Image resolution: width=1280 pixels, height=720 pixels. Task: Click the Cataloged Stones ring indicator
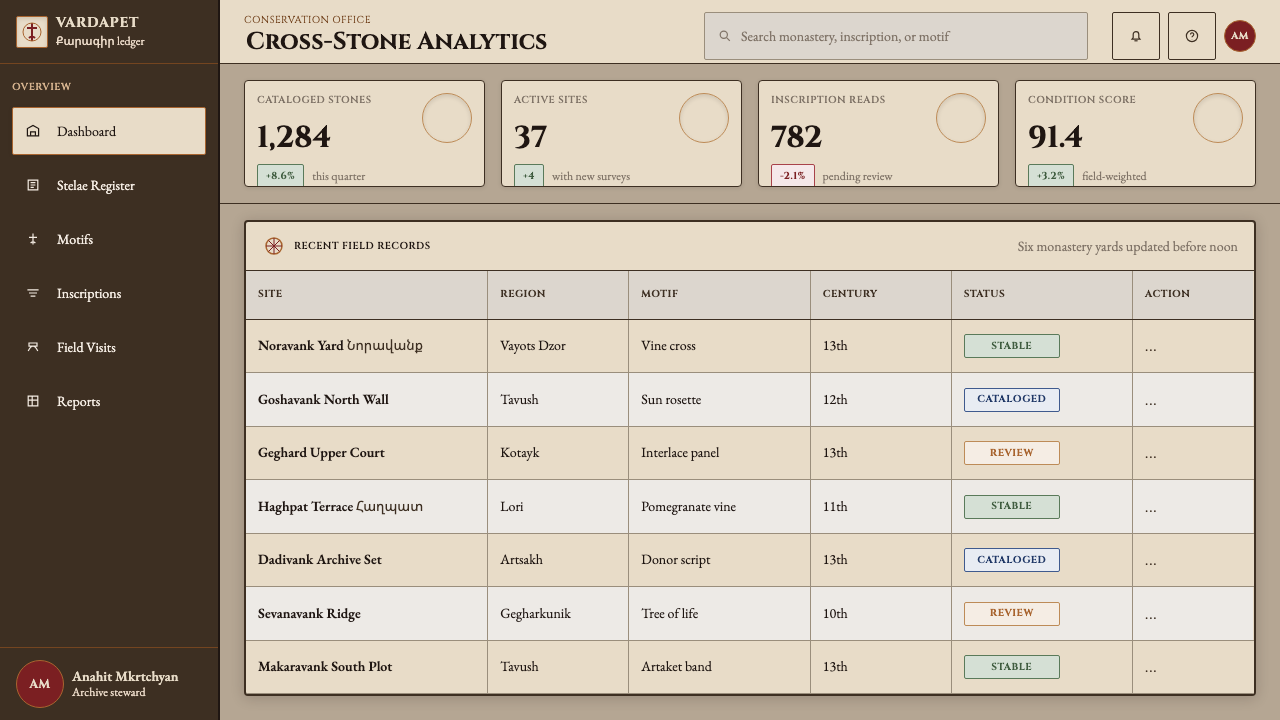point(447,118)
